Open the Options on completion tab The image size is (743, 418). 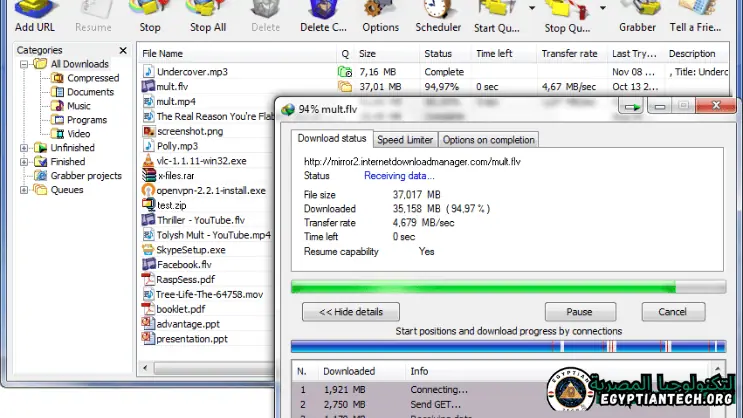point(489,140)
